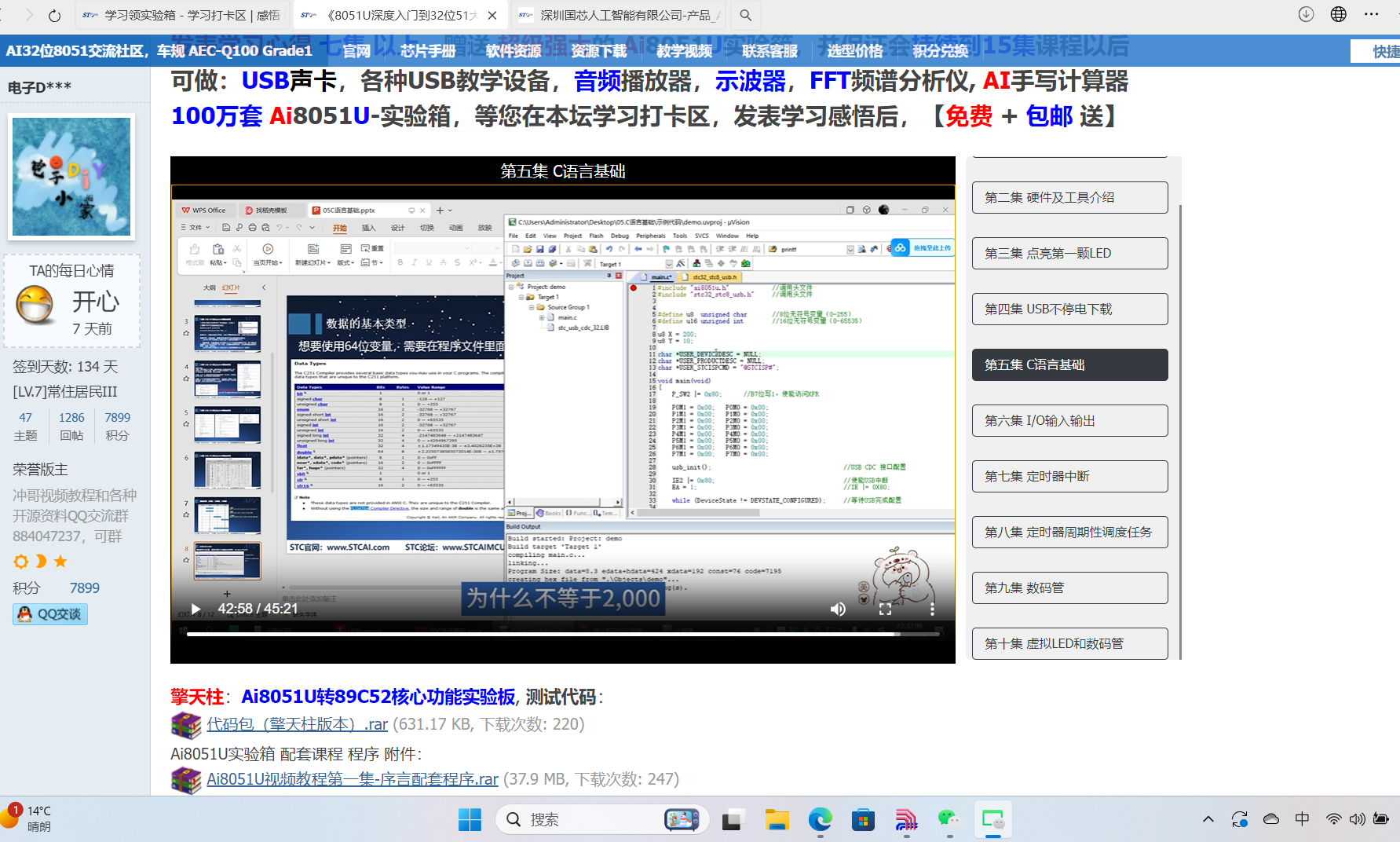Image resolution: width=1400 pixels, height=842 pixels.
Task: Select episode 第七集 定时器中断
Action: [1069, 477]
